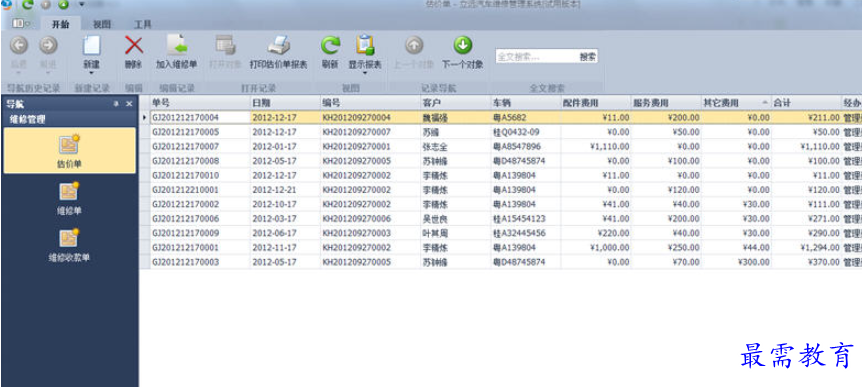Go forward with the 前进 arrow icon

pyautogui.click(x=48, y=45)
